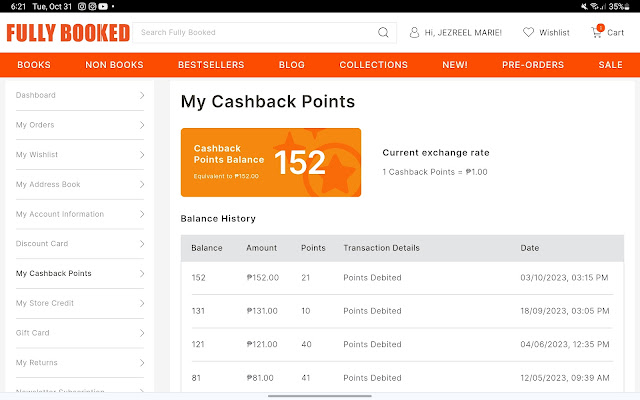Open the shopping cart icon

click(x=597, y=32)
